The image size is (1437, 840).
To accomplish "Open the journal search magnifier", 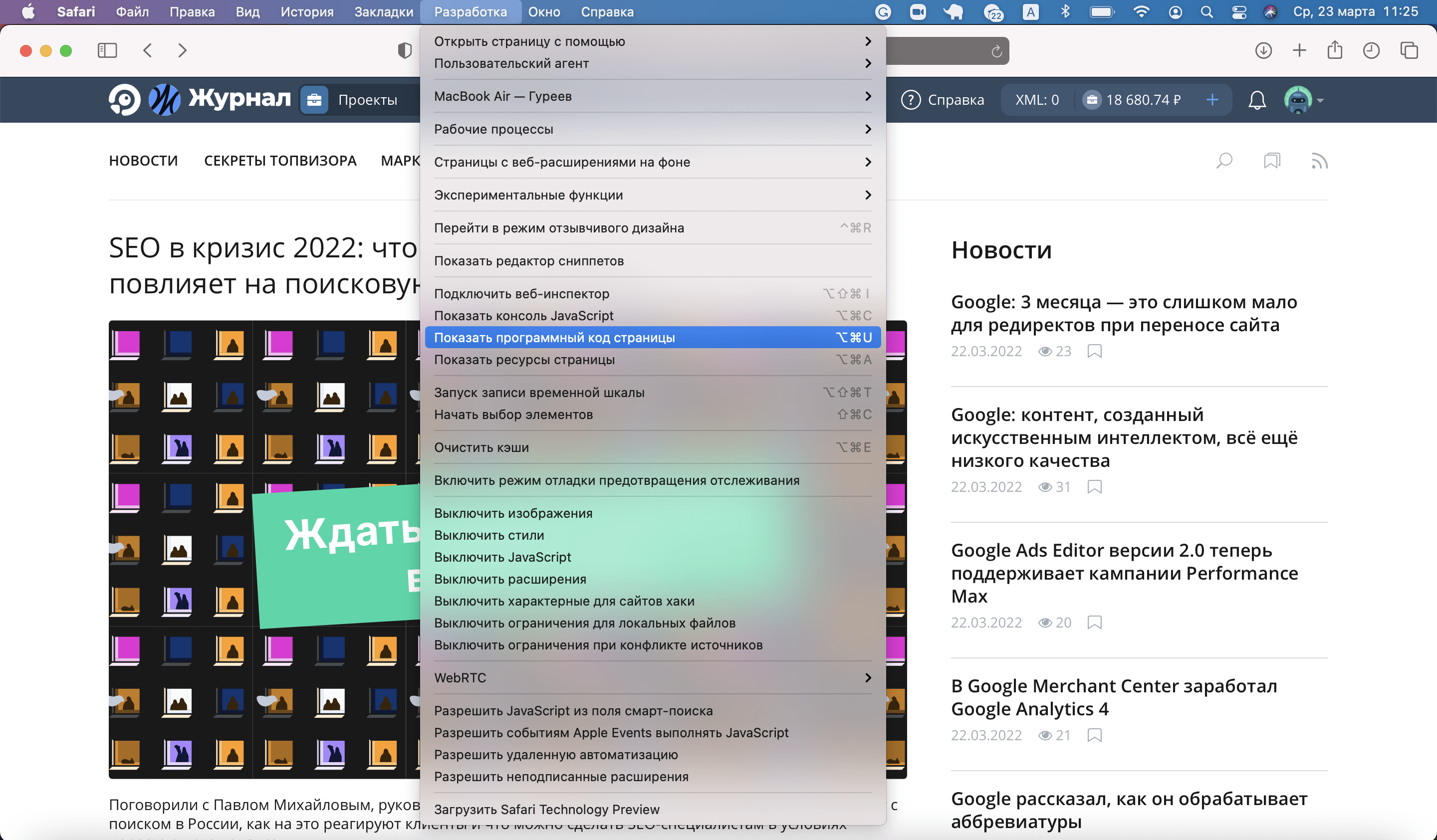I will (1224, 161).
